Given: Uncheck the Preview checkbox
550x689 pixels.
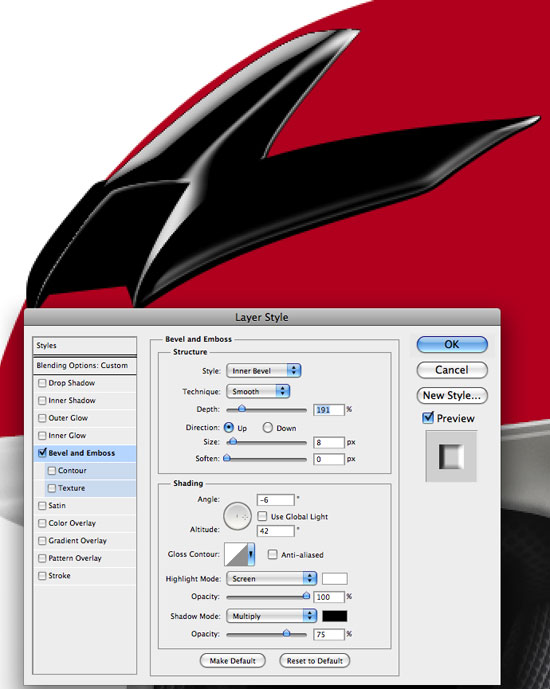Looking at the screenshot, I should click(x=428, y=417).
